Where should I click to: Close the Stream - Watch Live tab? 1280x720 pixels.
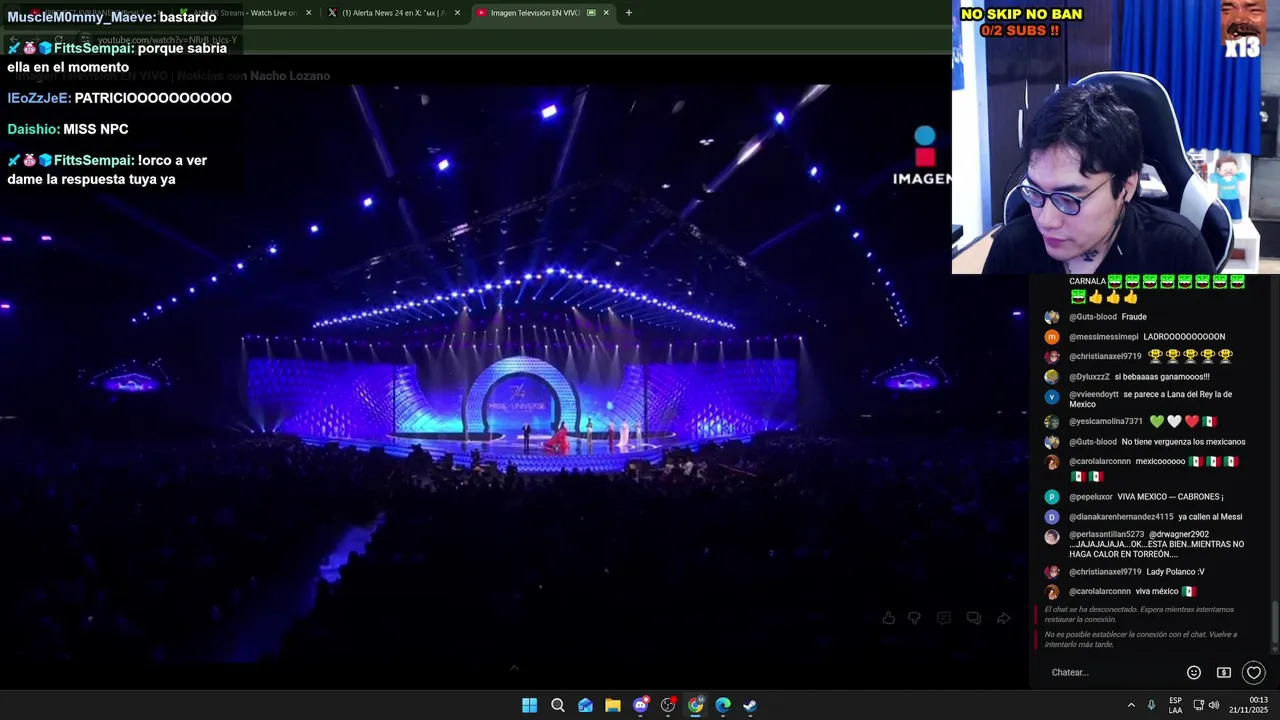point(308,13)
